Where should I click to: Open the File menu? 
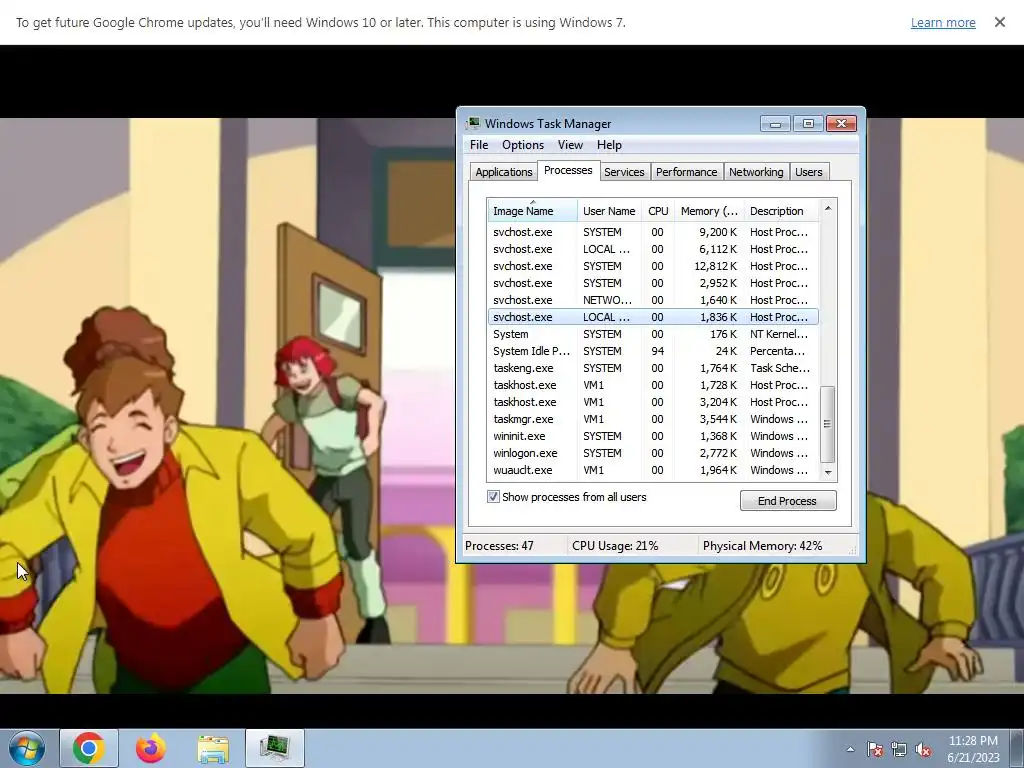[x=479, y=145]
